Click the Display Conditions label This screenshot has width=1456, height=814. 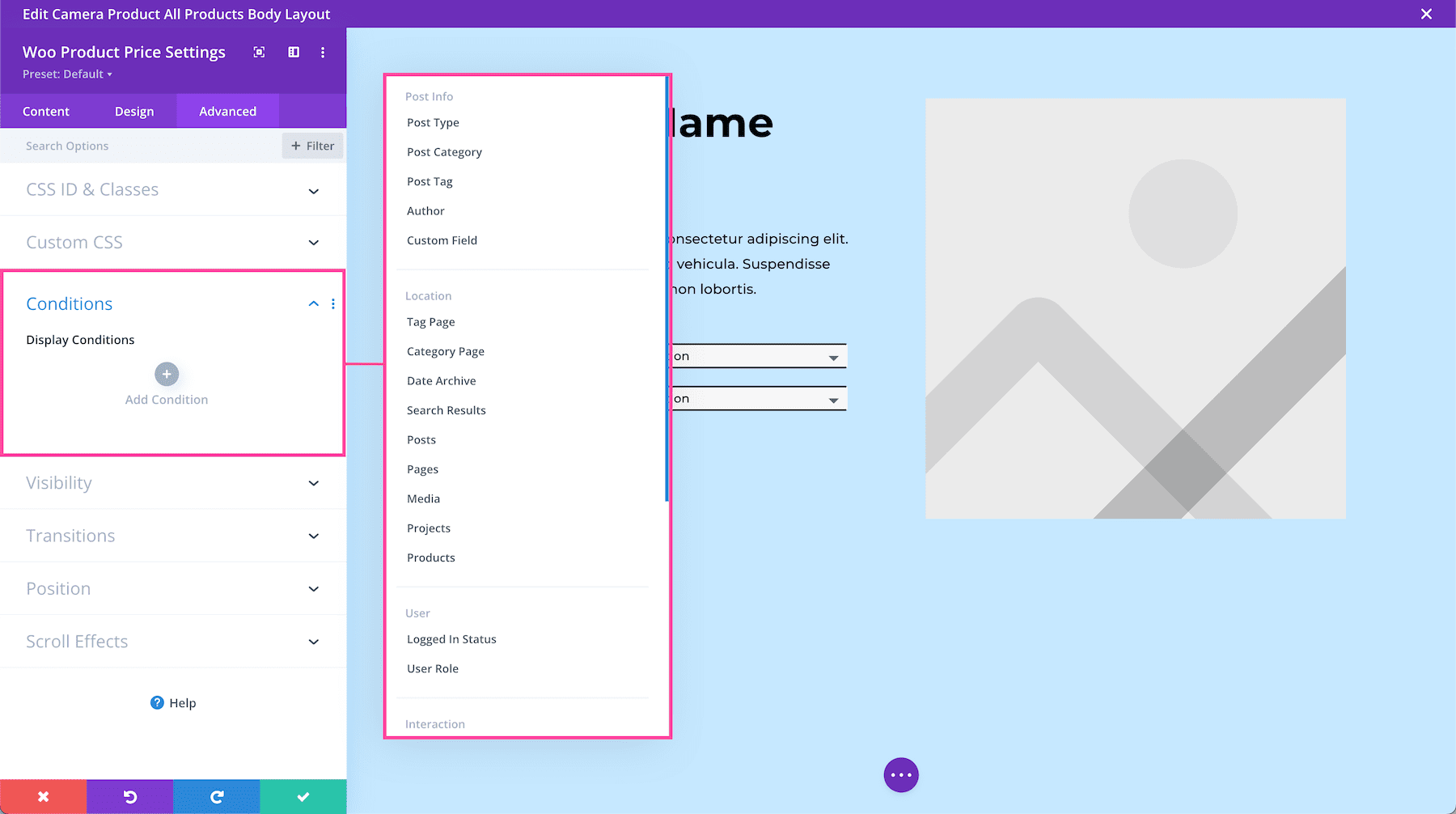click(x=80, y=340)
